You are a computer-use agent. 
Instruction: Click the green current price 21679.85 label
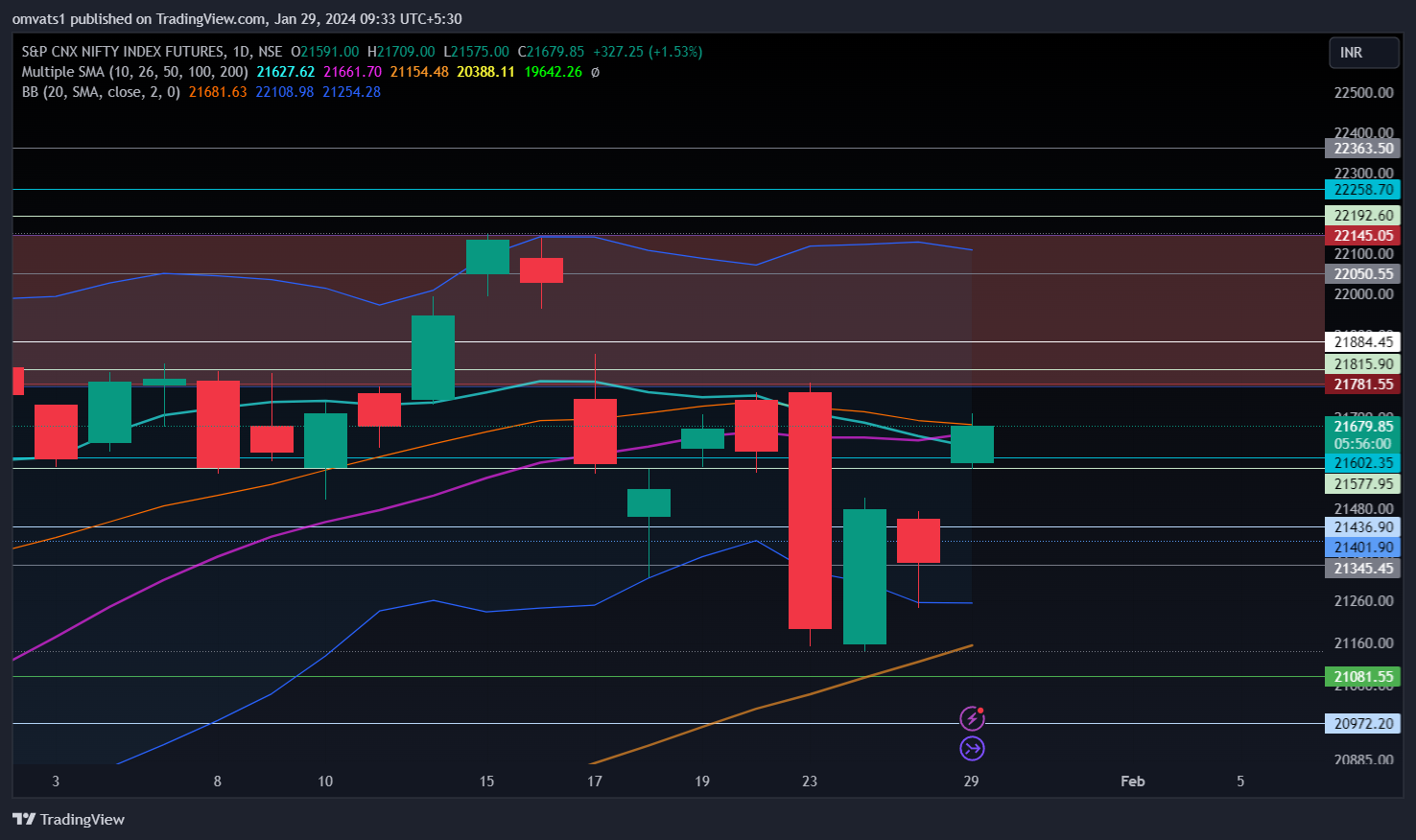pos(1363,427)
